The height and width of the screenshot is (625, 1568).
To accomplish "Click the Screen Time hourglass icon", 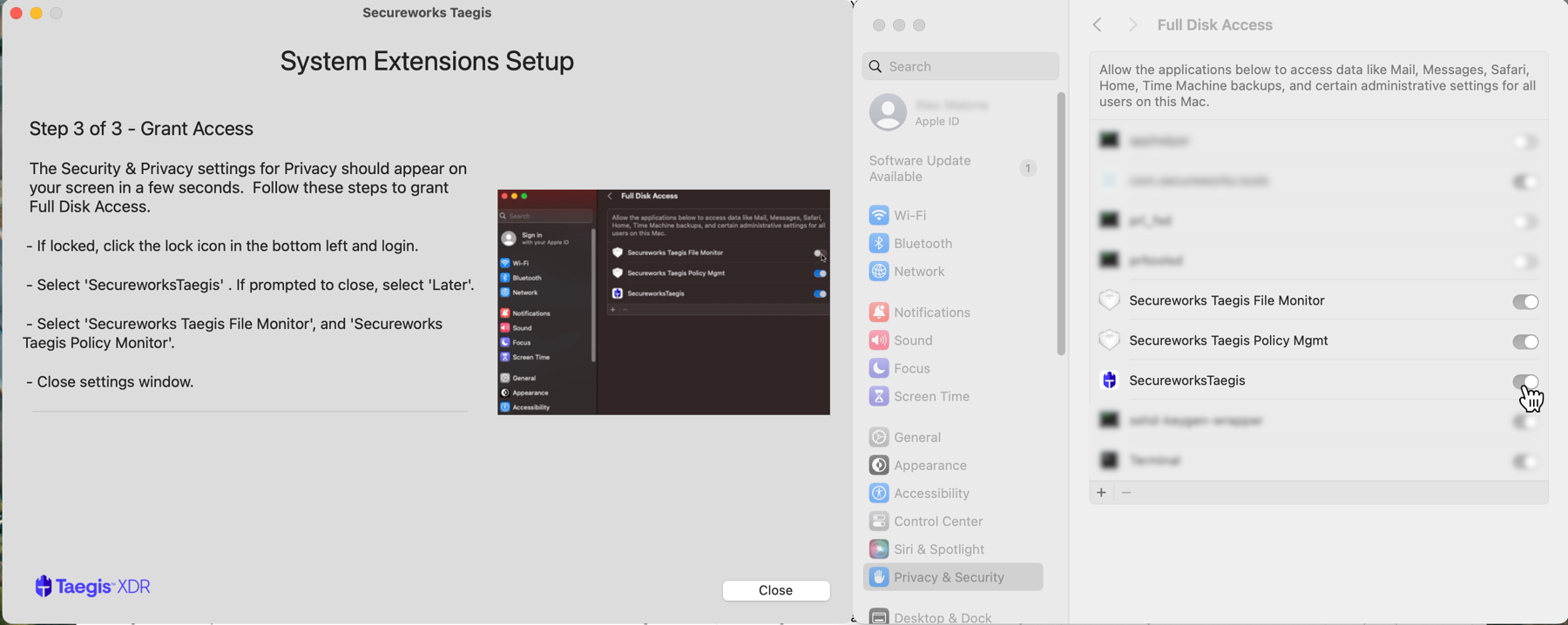I will click(879, 397).
